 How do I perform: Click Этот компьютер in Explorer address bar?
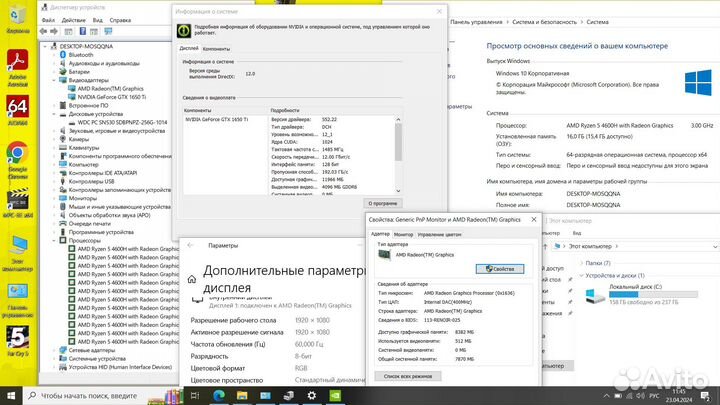click(590, 247)
